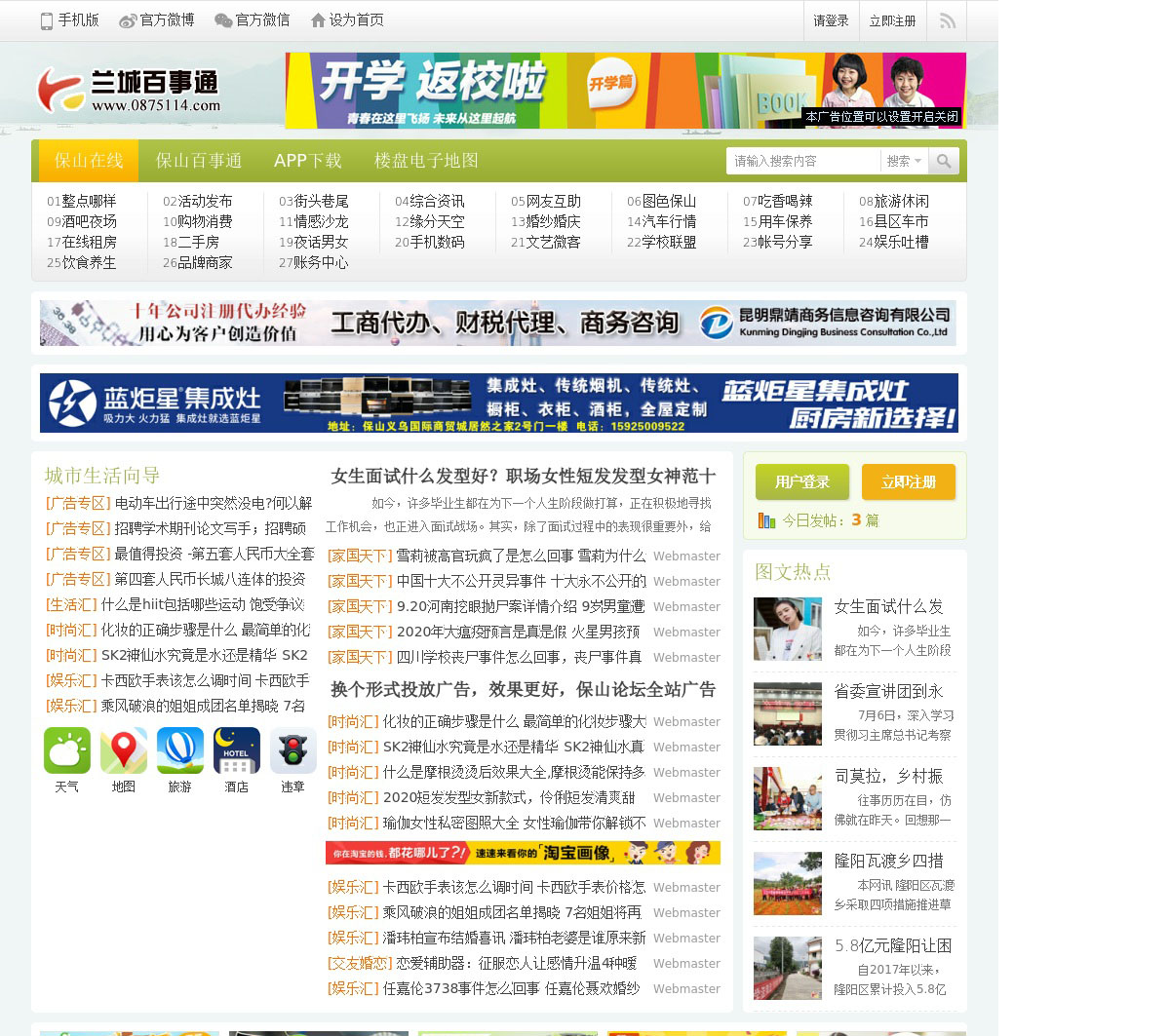Switch to the 保山百事通 tab
Image resolution: width=1170 pixels, height=1036 pixels.
[199, 161]
